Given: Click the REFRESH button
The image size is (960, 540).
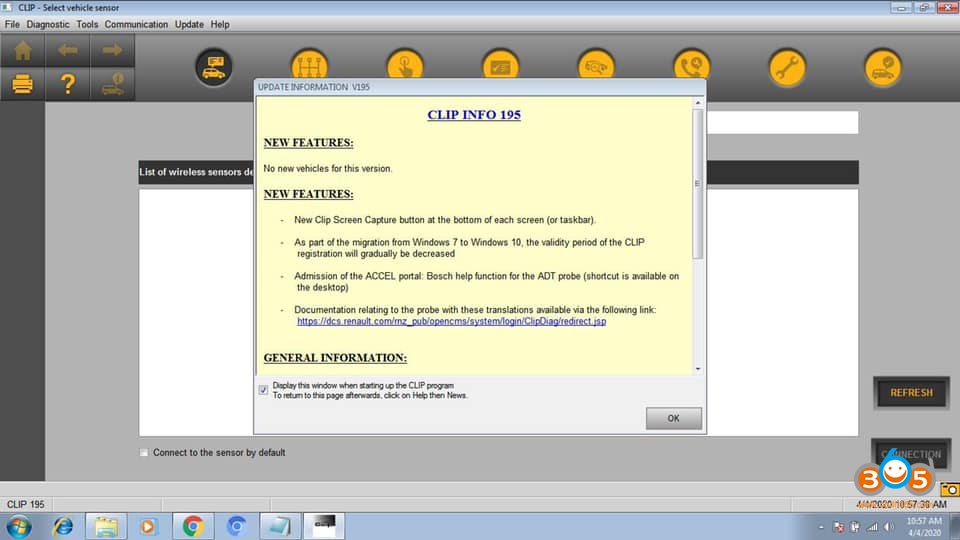Looking at the screenshot, I should point(911,392).
